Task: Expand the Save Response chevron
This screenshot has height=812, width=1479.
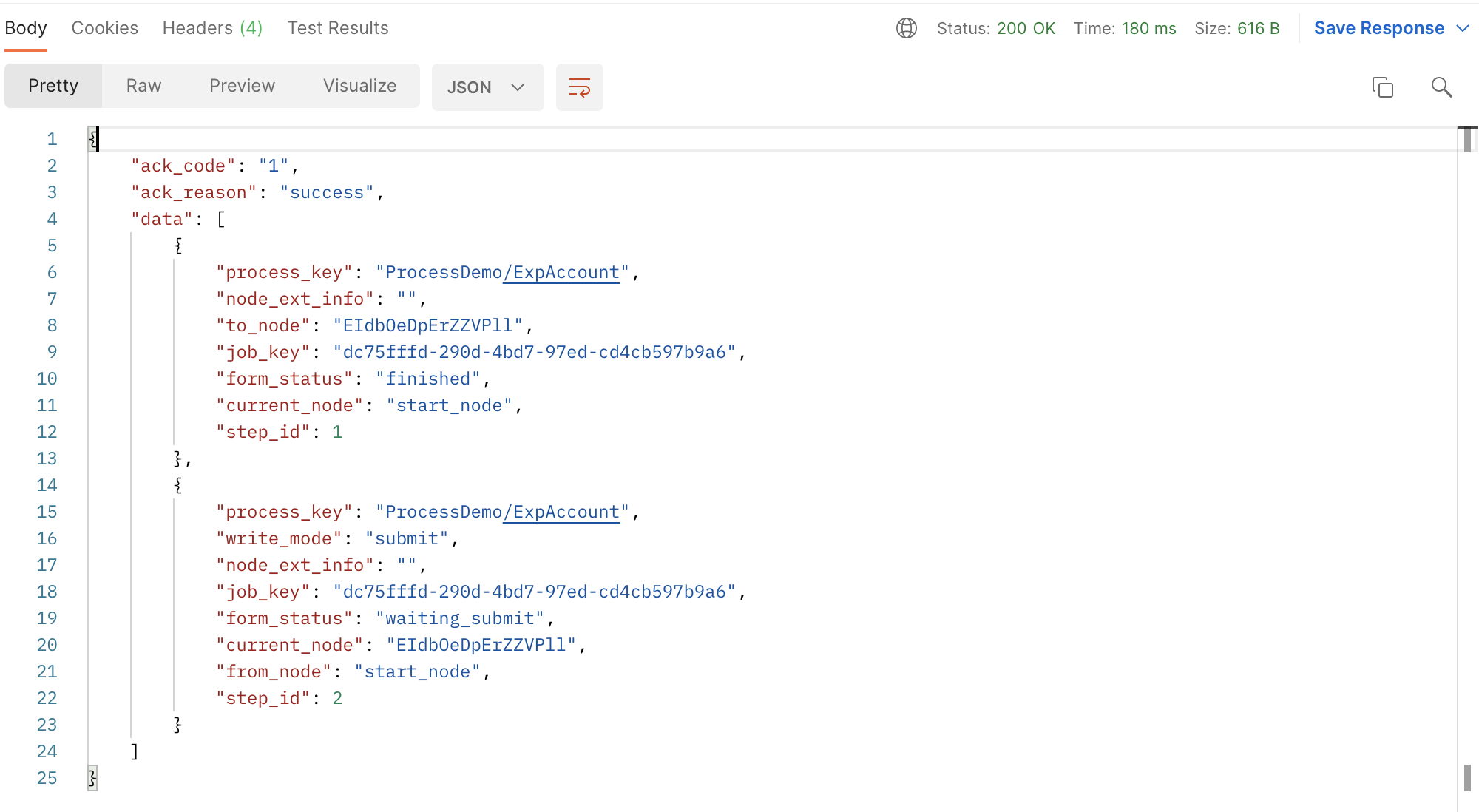Action: [1463, 28]
